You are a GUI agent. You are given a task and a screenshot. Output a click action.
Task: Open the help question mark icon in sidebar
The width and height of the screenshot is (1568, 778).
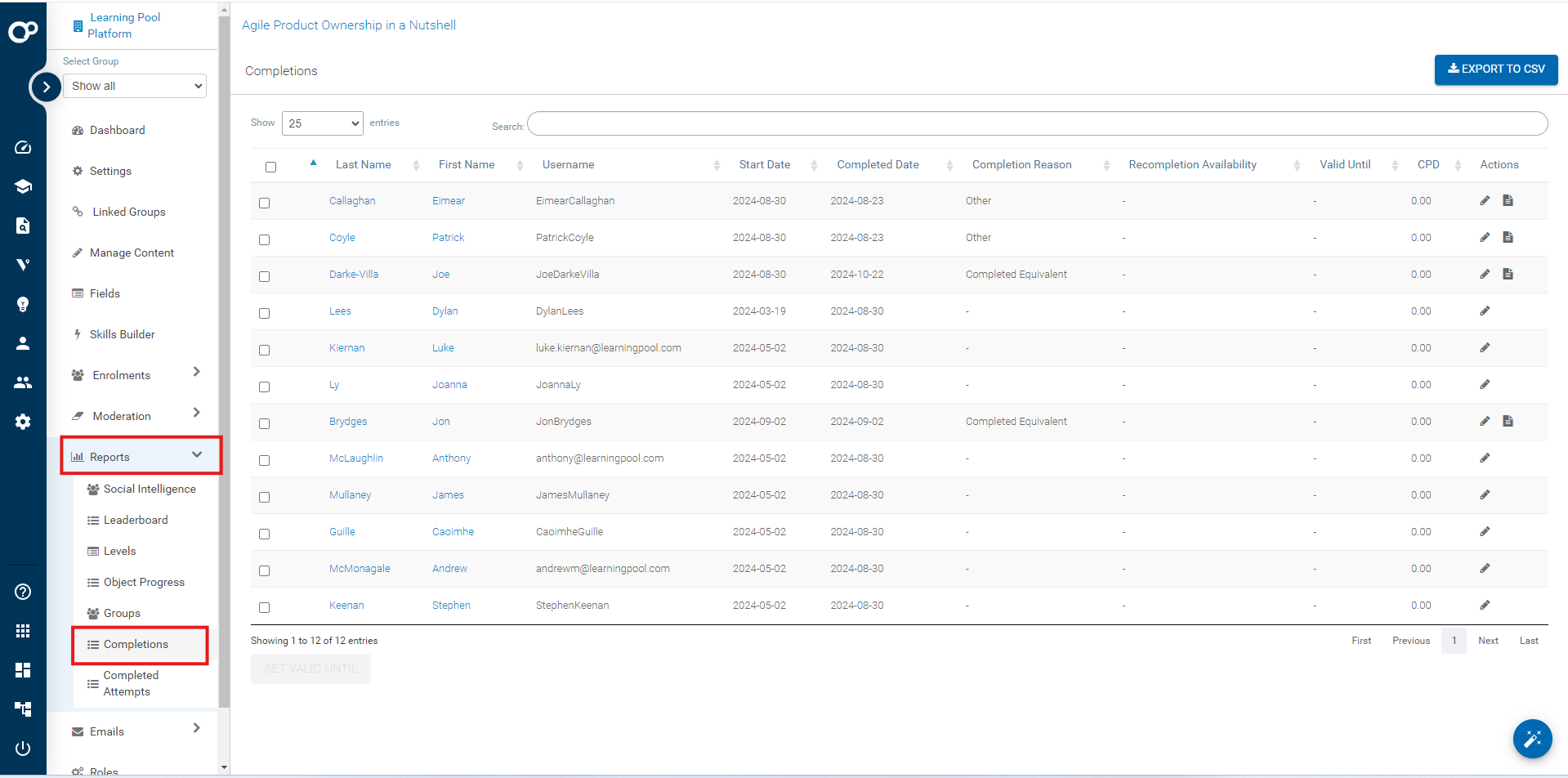(23, 592)
